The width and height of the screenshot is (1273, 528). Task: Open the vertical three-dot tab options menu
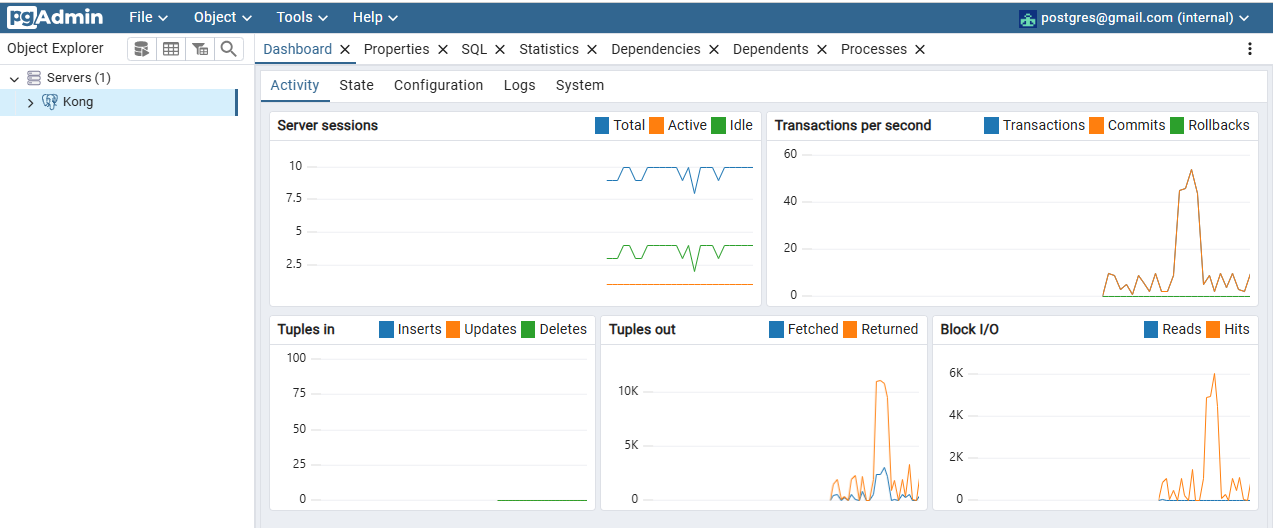coord(1249,49)
